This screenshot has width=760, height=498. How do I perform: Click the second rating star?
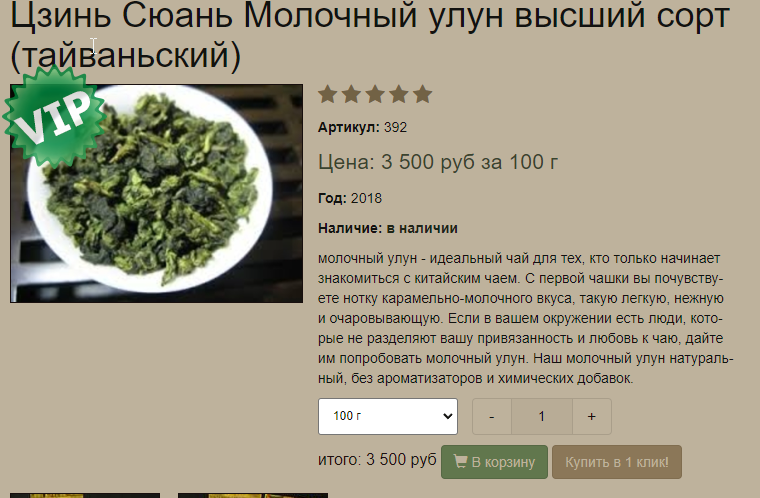pos(351,94)
